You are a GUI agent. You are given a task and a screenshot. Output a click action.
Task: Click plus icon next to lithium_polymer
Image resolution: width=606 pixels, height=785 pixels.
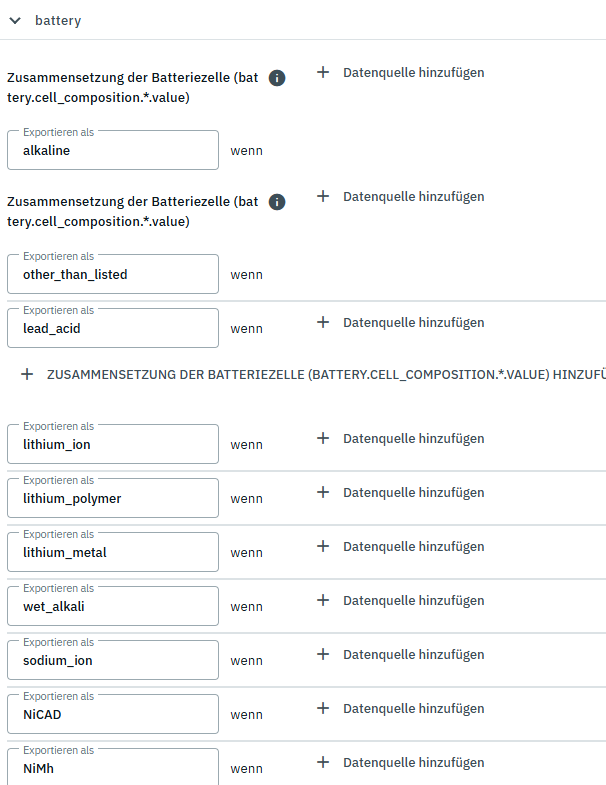(323, 492)
